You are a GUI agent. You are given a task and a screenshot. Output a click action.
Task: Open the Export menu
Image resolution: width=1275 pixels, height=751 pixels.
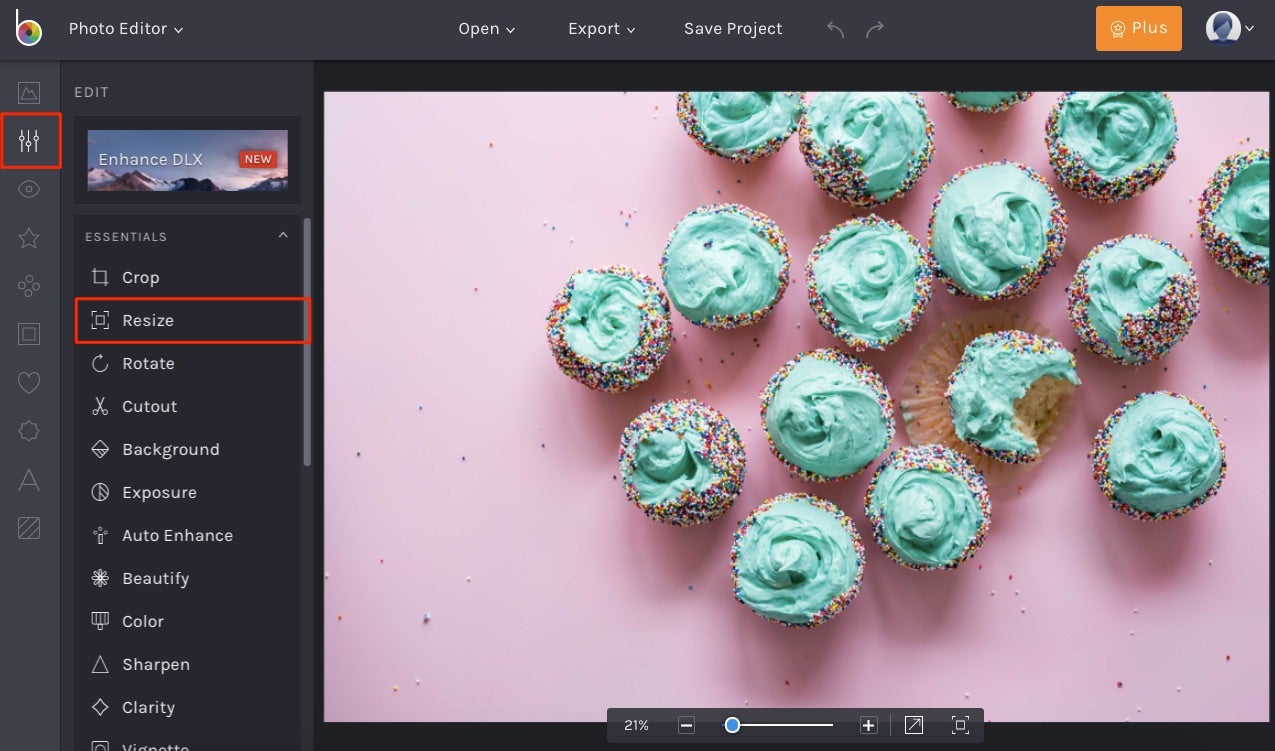(600, 28)
